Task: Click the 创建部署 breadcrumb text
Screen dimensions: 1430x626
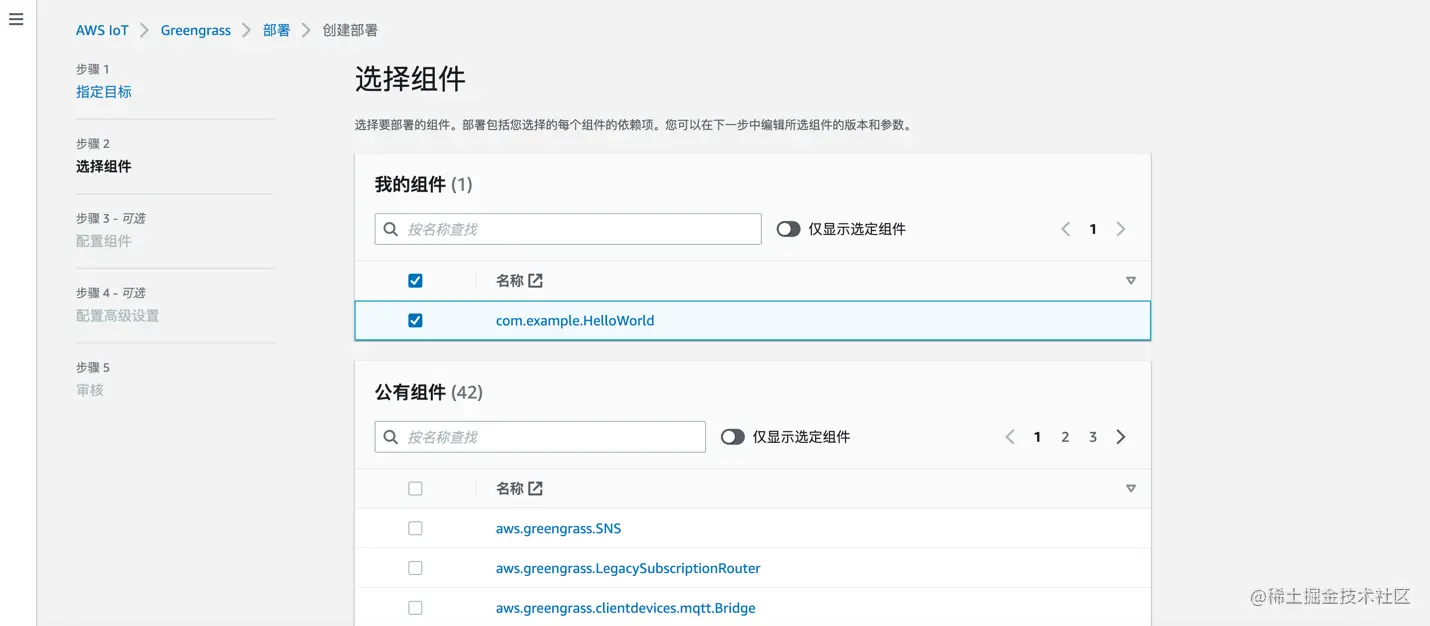Action: 350,30
